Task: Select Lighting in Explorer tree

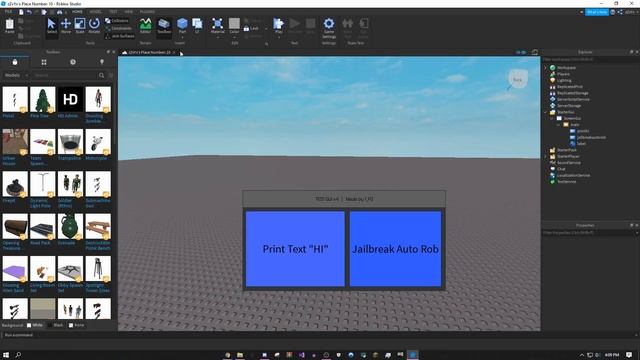Action: 564,80
